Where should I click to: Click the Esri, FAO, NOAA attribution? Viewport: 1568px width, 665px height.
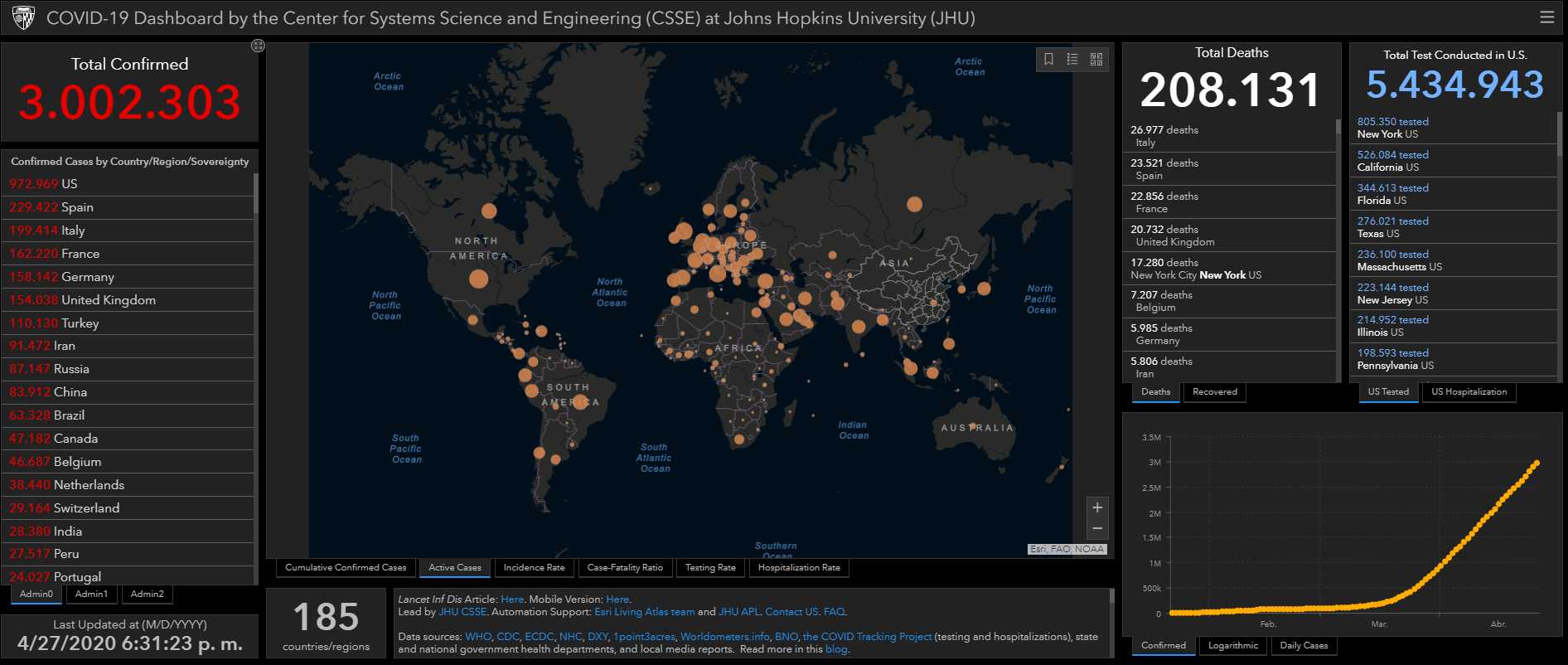point(1067,549)
